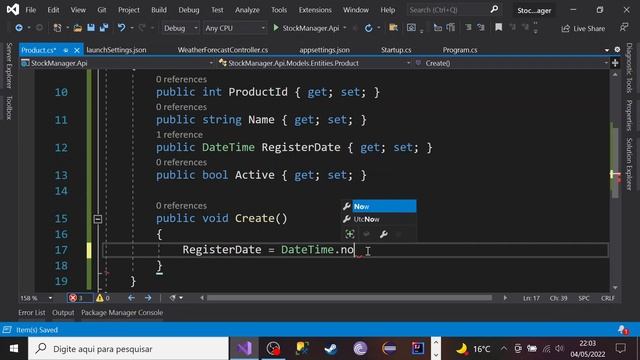Expand the StockManager.Api start options arrow
Viewport: 640px width, 360px height.
345,28
